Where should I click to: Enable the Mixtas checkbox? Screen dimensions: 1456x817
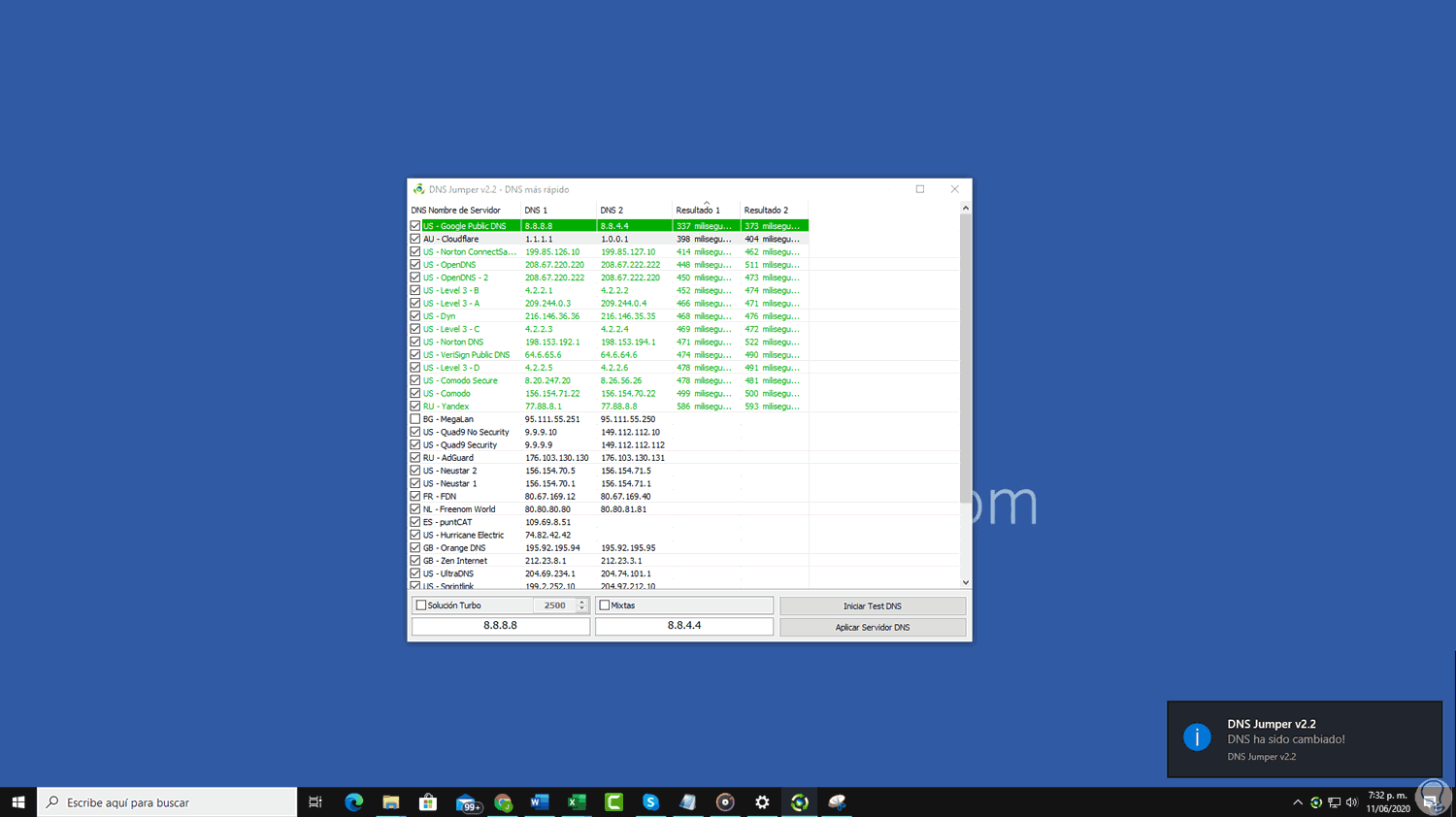tap(605, 605)
